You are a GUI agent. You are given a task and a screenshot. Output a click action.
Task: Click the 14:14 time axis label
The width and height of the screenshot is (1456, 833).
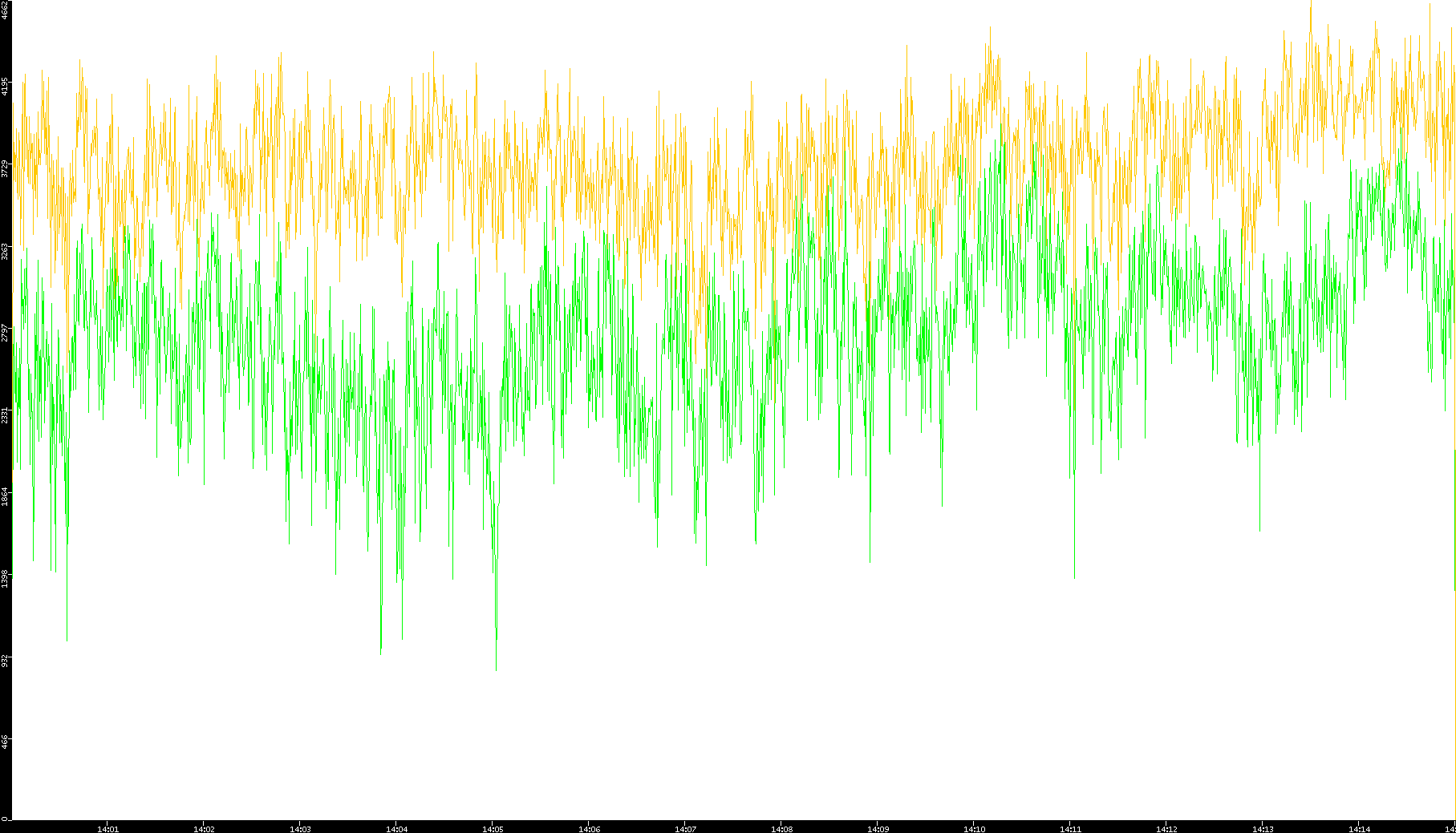tap(1359, 829)
